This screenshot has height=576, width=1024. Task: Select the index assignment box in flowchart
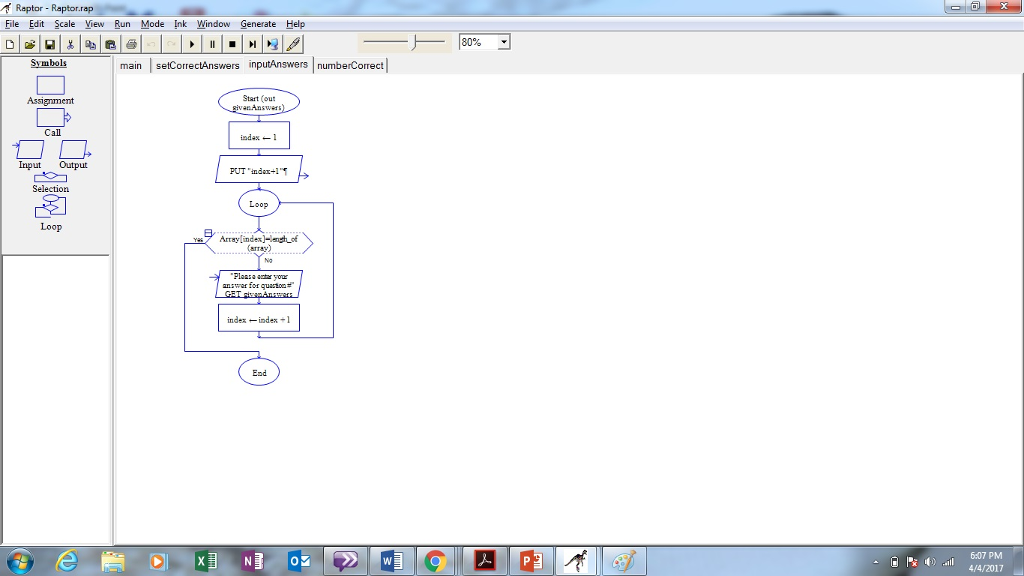point(258,135)
